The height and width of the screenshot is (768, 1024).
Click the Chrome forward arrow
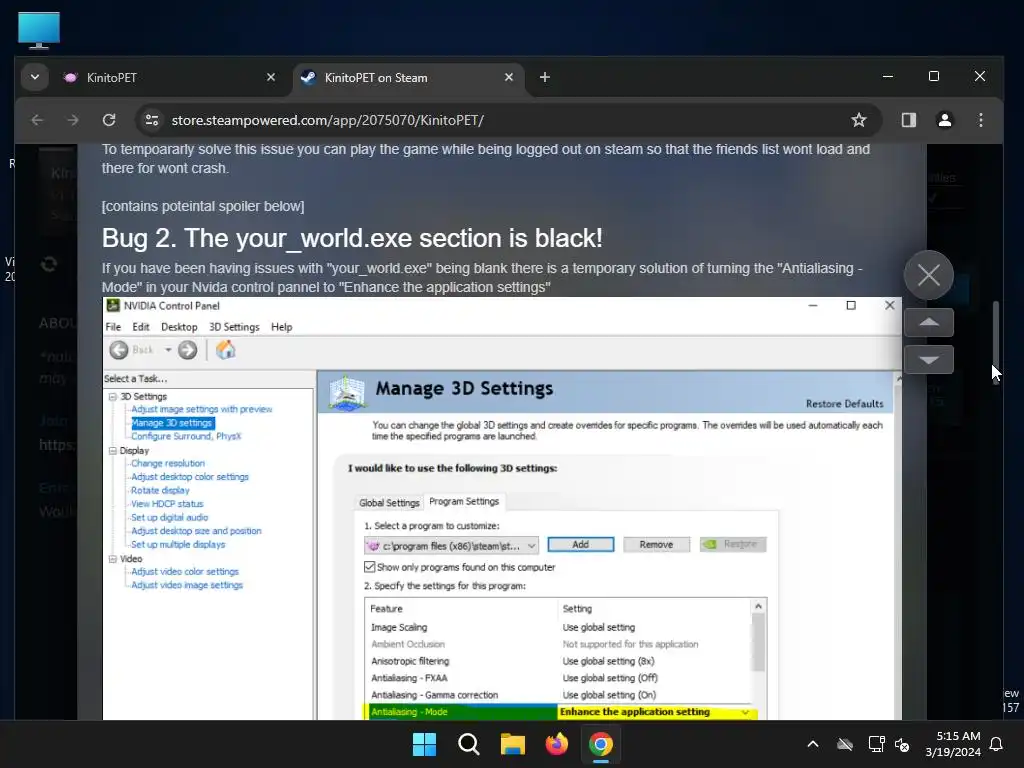point(72,120)
